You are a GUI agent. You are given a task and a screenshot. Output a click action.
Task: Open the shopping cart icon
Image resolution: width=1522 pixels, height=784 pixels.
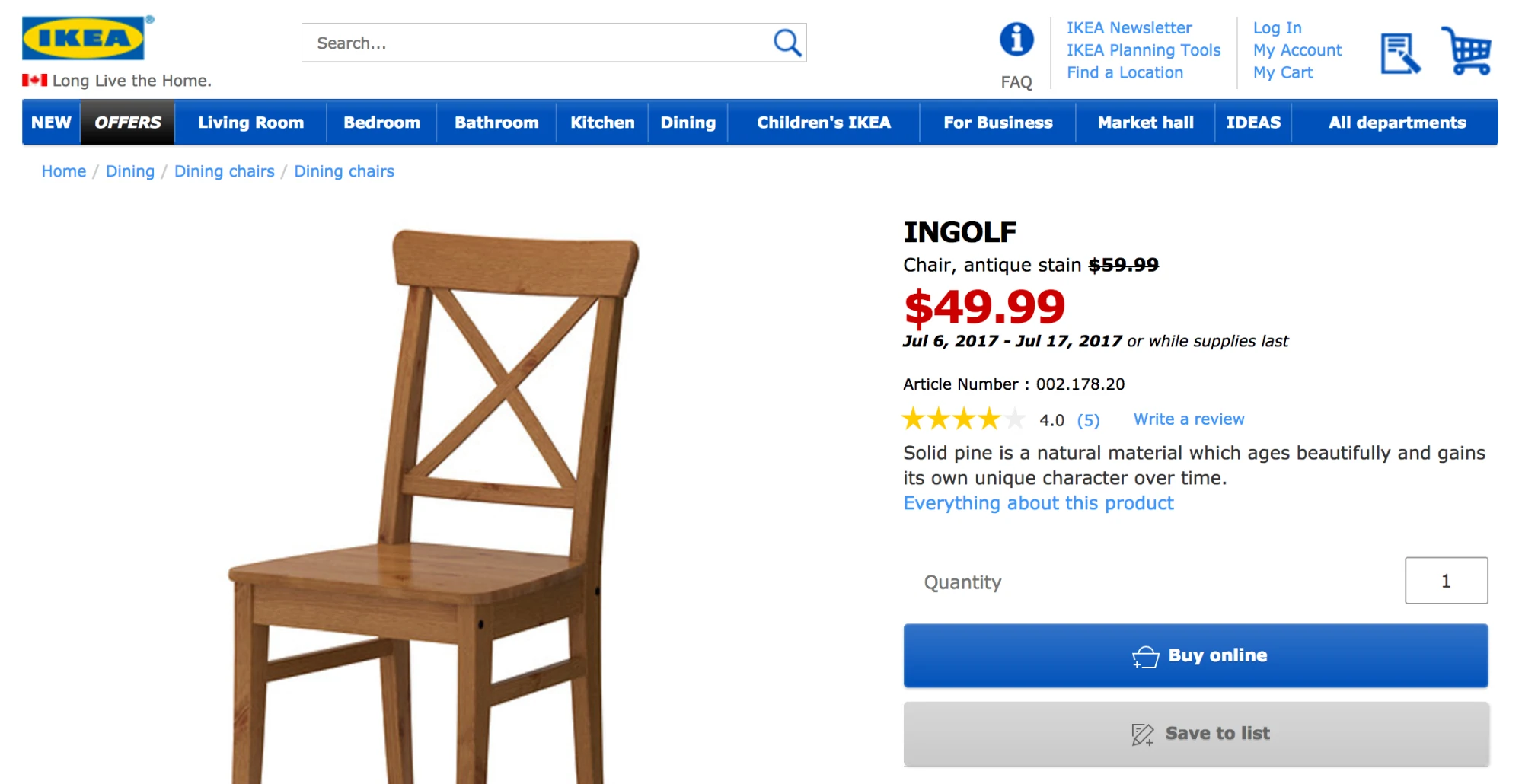1466,51
